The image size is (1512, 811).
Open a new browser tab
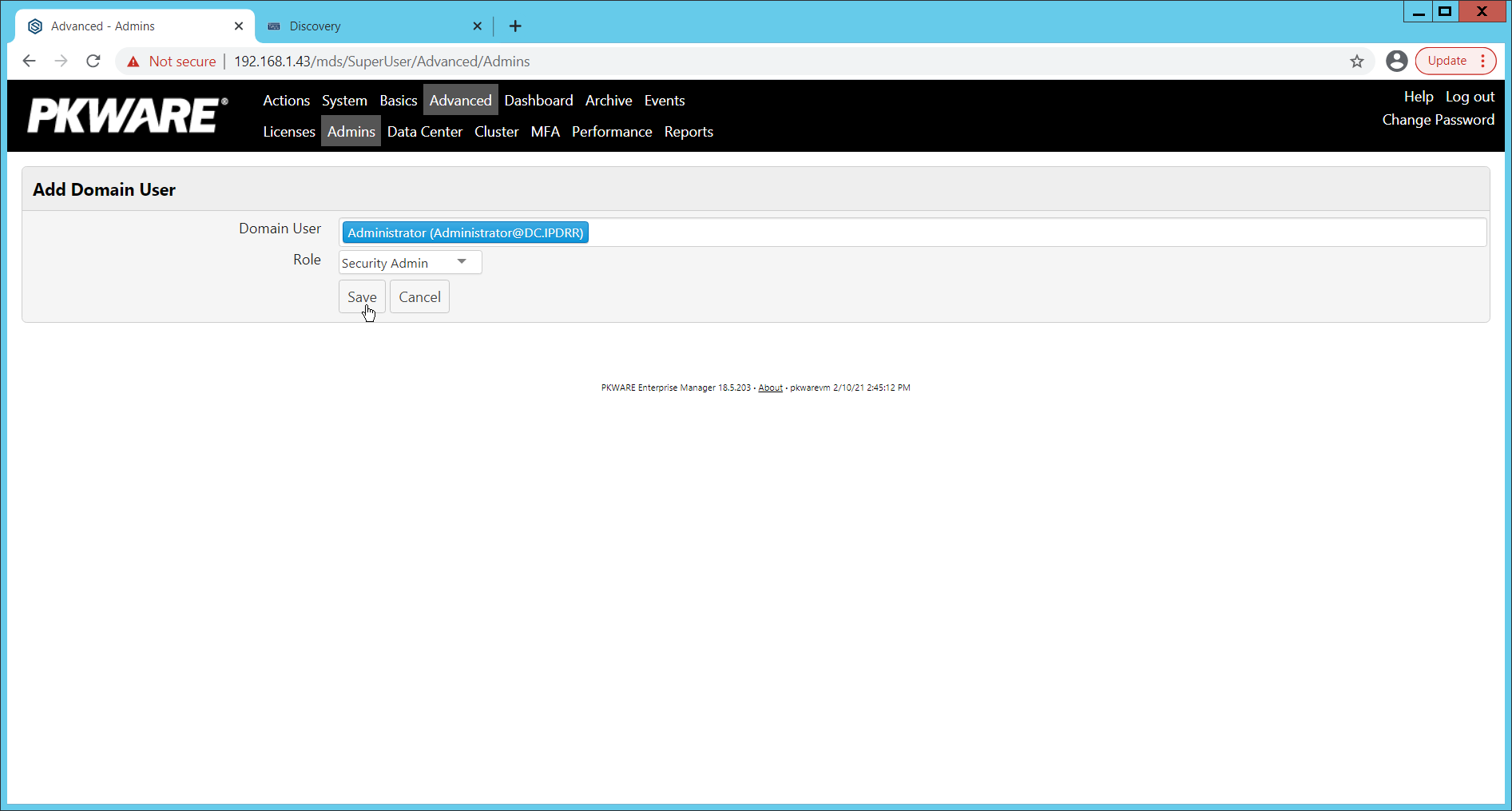click(x=515, y=26)
